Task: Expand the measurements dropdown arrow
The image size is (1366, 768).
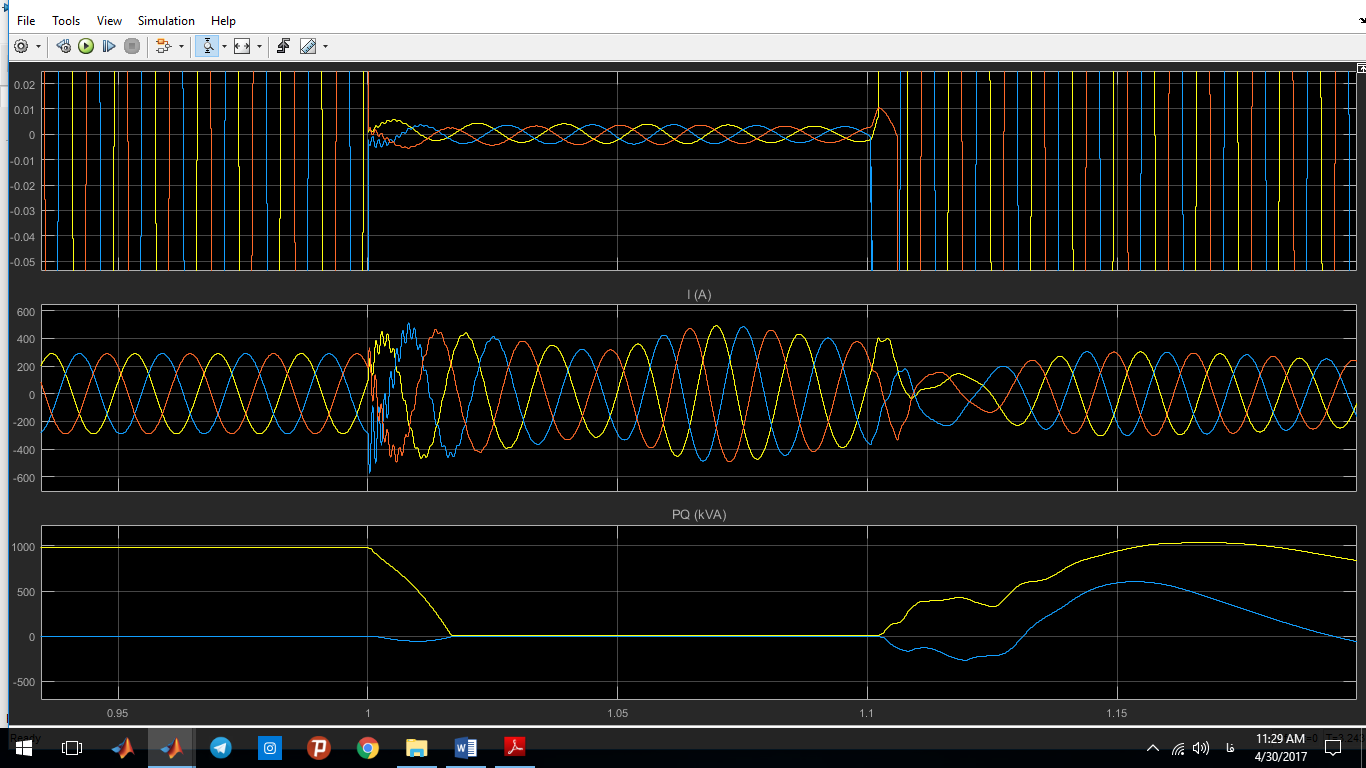Action: pyautogui.click(x=325, y=46)
